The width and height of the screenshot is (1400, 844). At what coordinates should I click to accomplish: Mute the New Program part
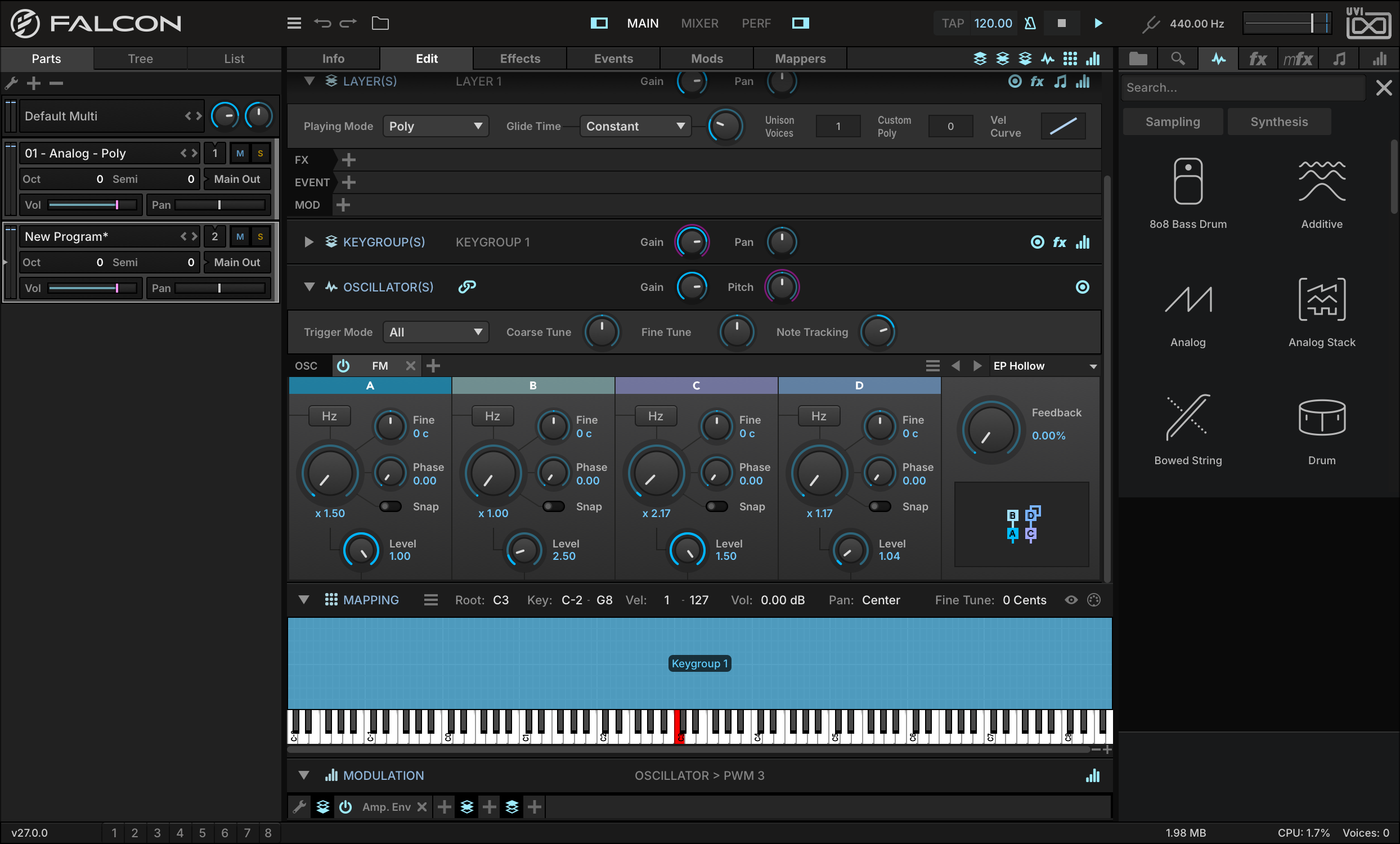pyautogui.click(x=240, y=237)
